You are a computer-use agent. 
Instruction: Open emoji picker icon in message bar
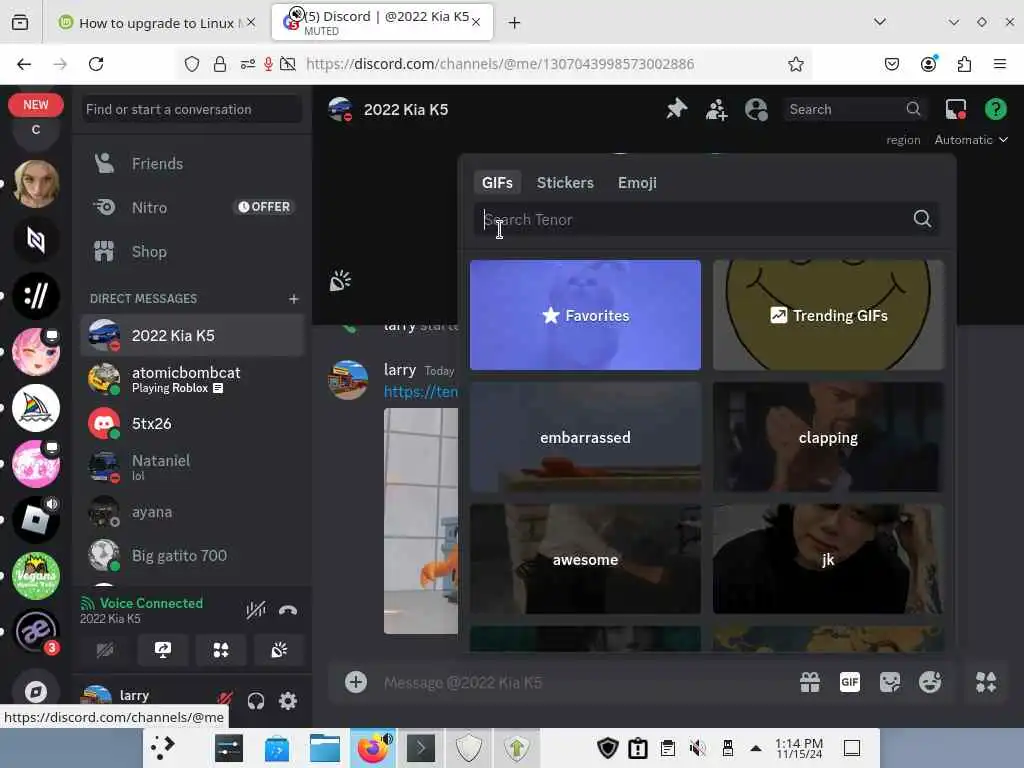coord(929,682)
